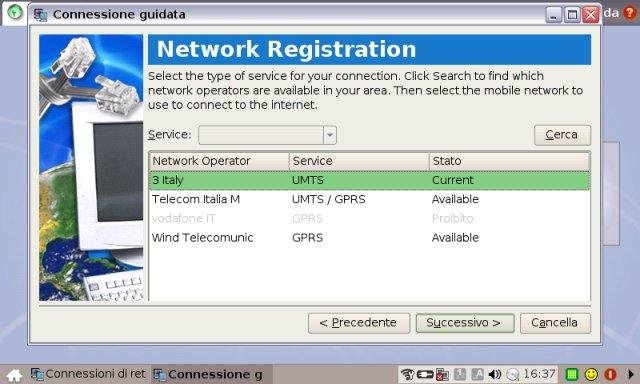Viewport: 640px width, 384px height.
Task: Open the home icon in the taskbar
Action: (x=14, y=375)
